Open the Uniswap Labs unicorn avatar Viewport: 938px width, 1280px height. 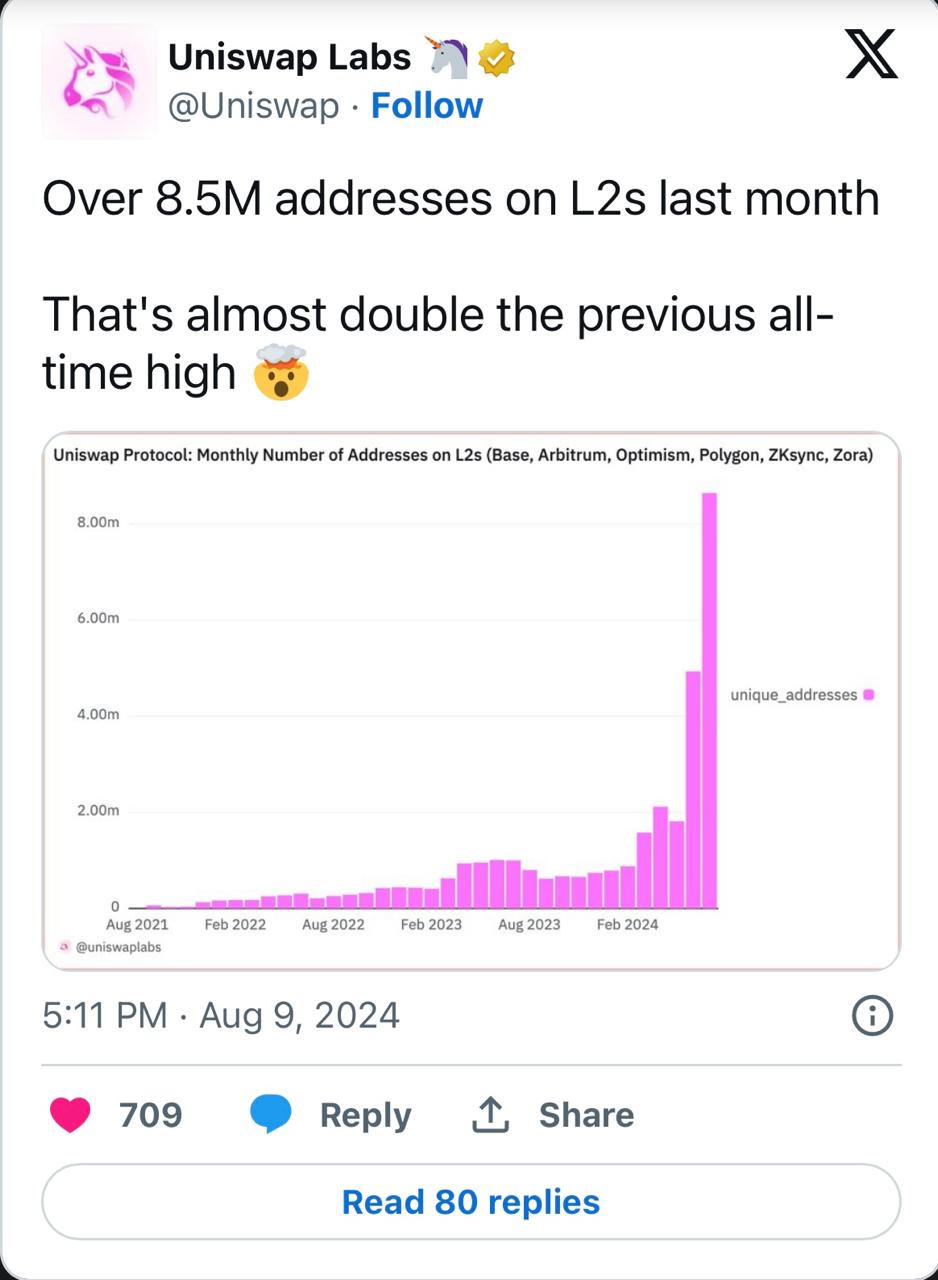click(99, 81)
